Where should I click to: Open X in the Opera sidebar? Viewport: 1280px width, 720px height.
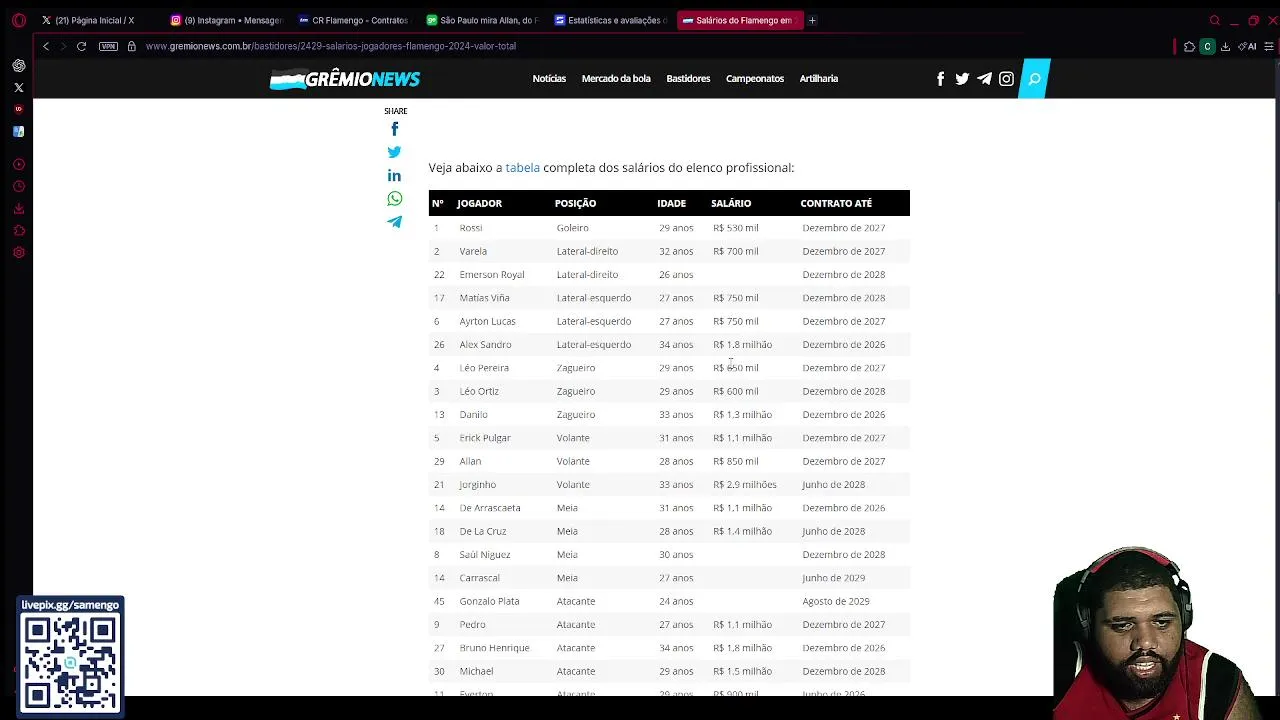coord(19,88)
